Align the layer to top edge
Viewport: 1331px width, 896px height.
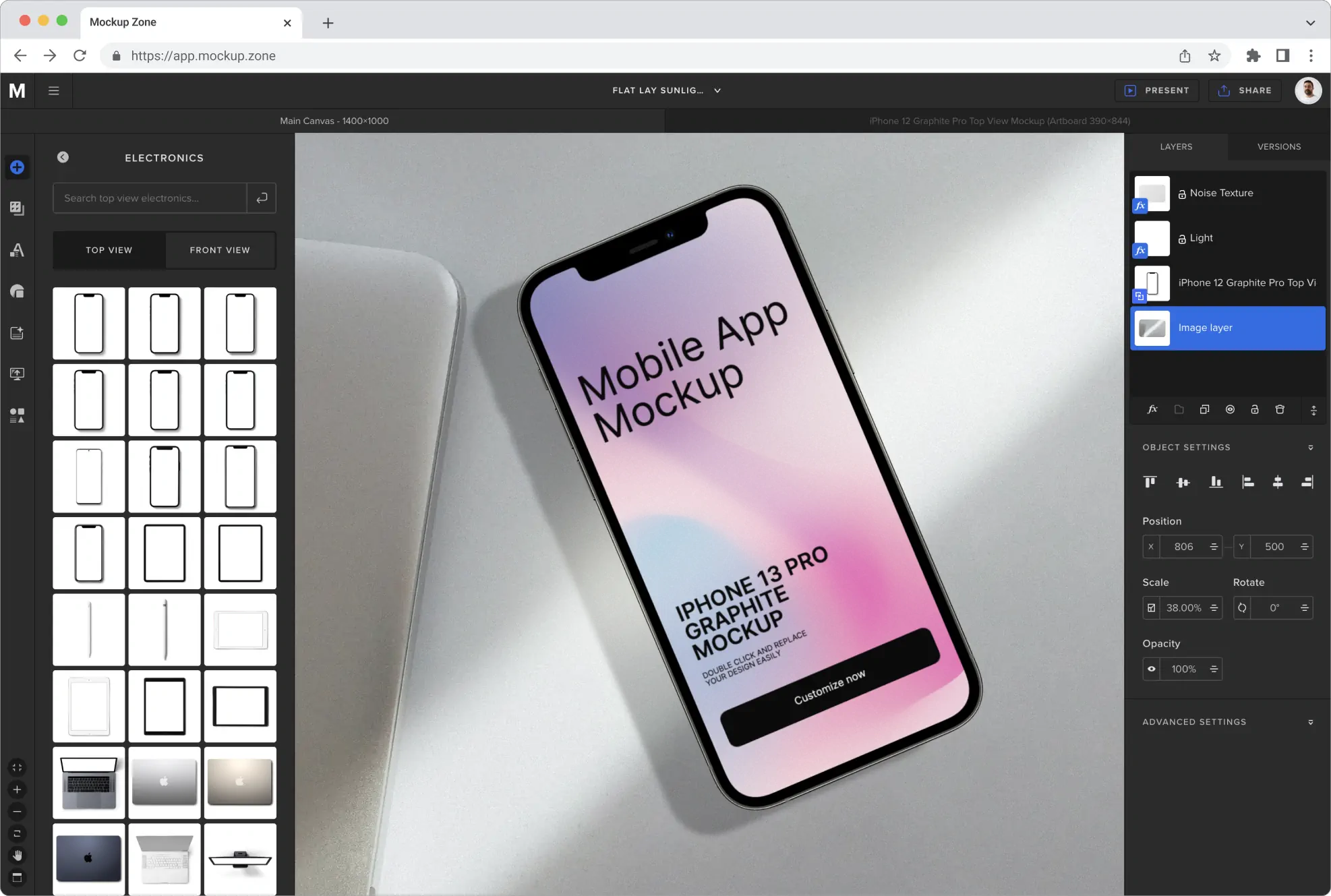[1150, 482]
